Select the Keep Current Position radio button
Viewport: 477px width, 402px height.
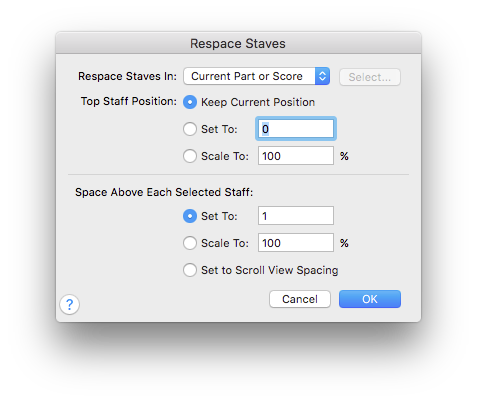[190, 102]
